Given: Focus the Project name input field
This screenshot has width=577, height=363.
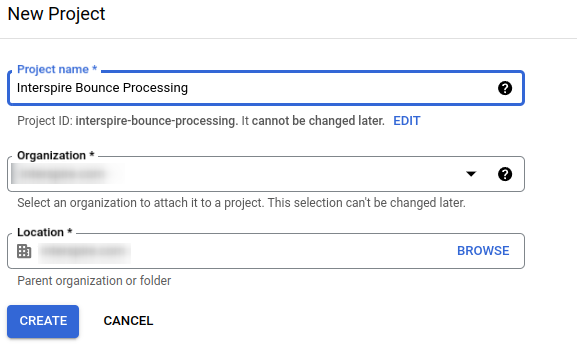Looking at the screenshot, I should coord(266,88).
